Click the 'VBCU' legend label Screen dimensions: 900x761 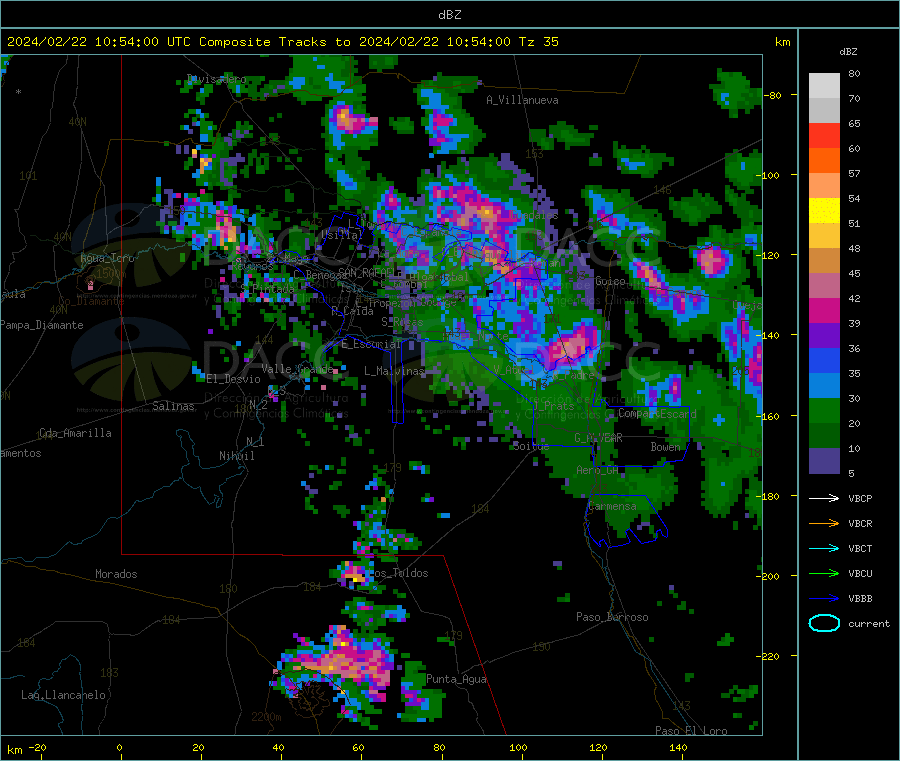tap(860, 573)
